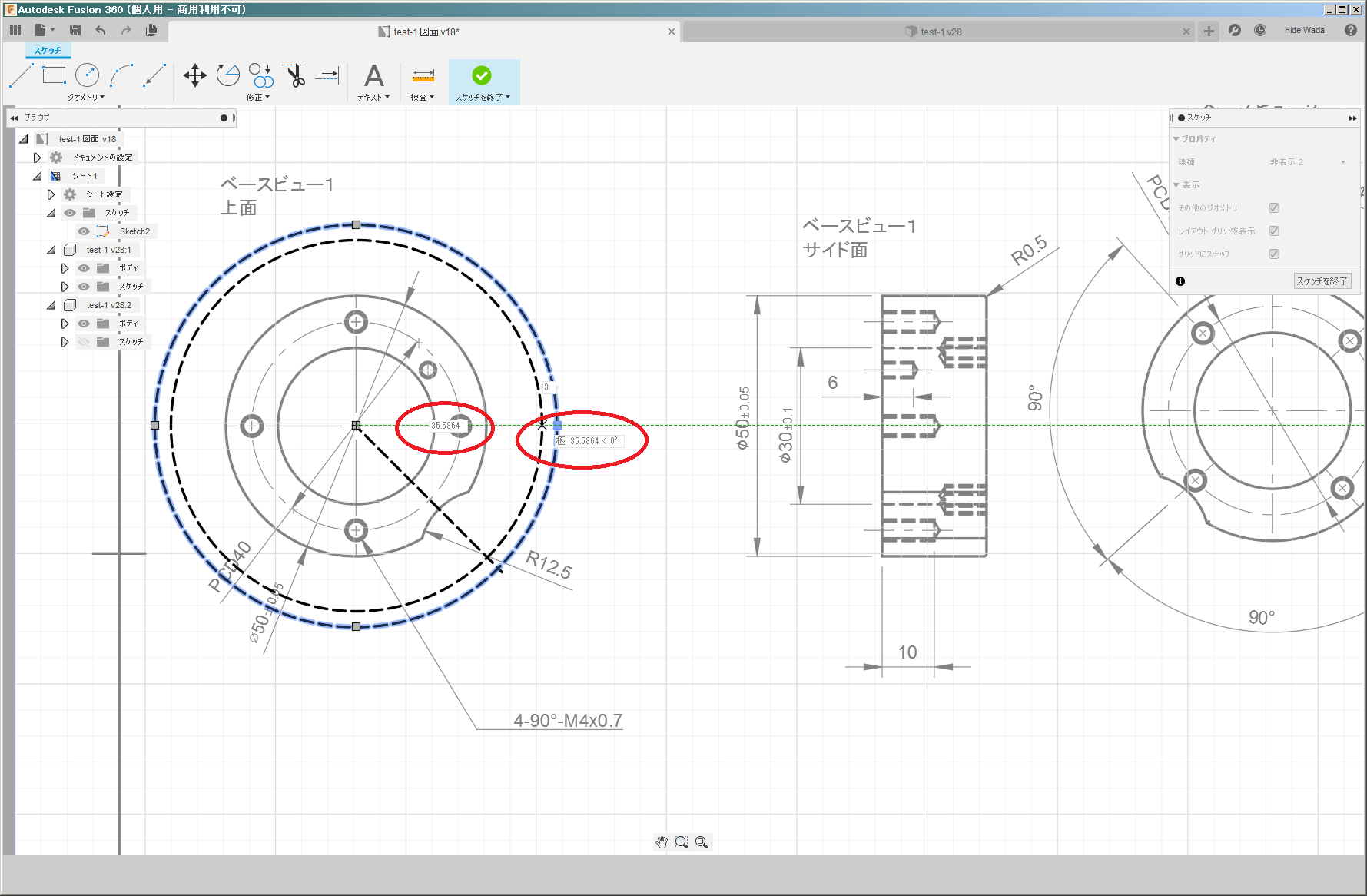This screenshot has width=1367, height=896.
Task: Switch to the test-1 v28 tab
Action: tap(940, 32)
